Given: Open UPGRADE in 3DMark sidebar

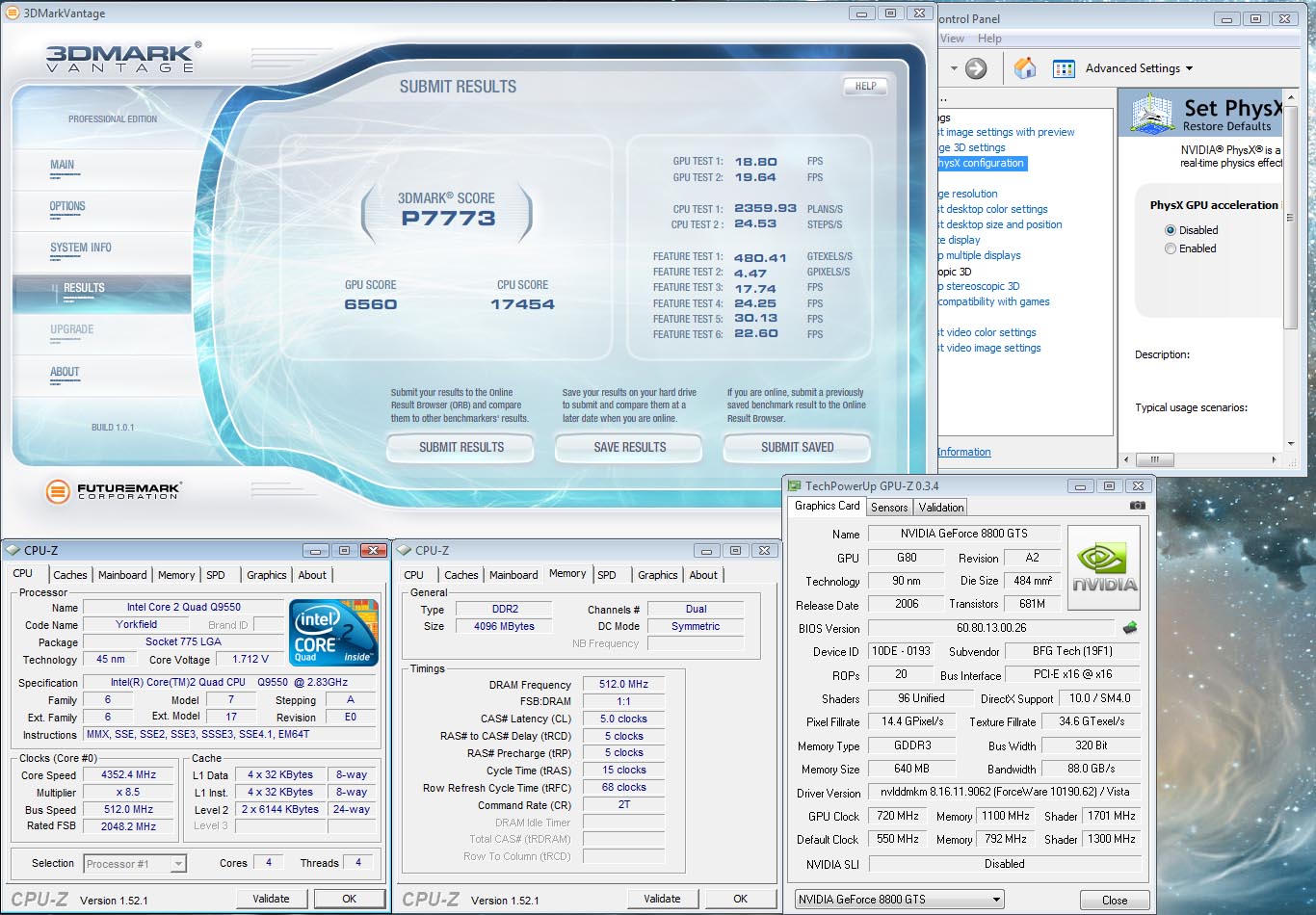Looking at the screenshot, I should coord(72,329).
